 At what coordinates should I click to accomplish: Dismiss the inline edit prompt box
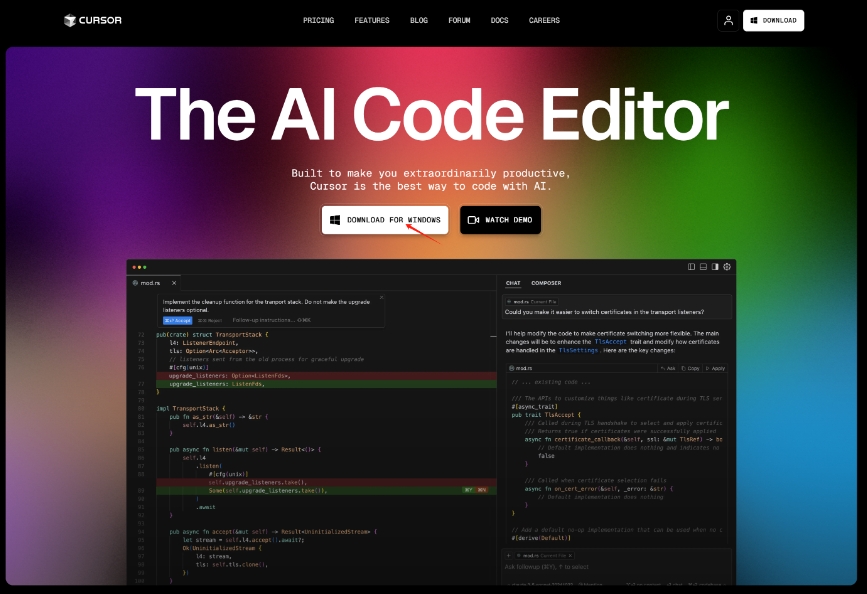(381, 298)
